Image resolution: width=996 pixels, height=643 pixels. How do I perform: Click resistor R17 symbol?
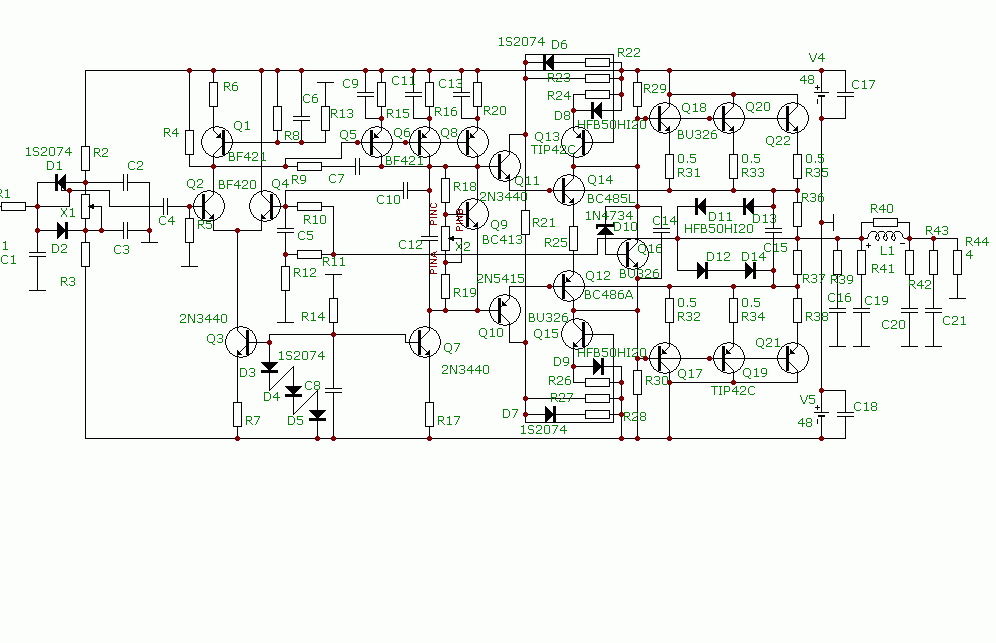(429, 414)
